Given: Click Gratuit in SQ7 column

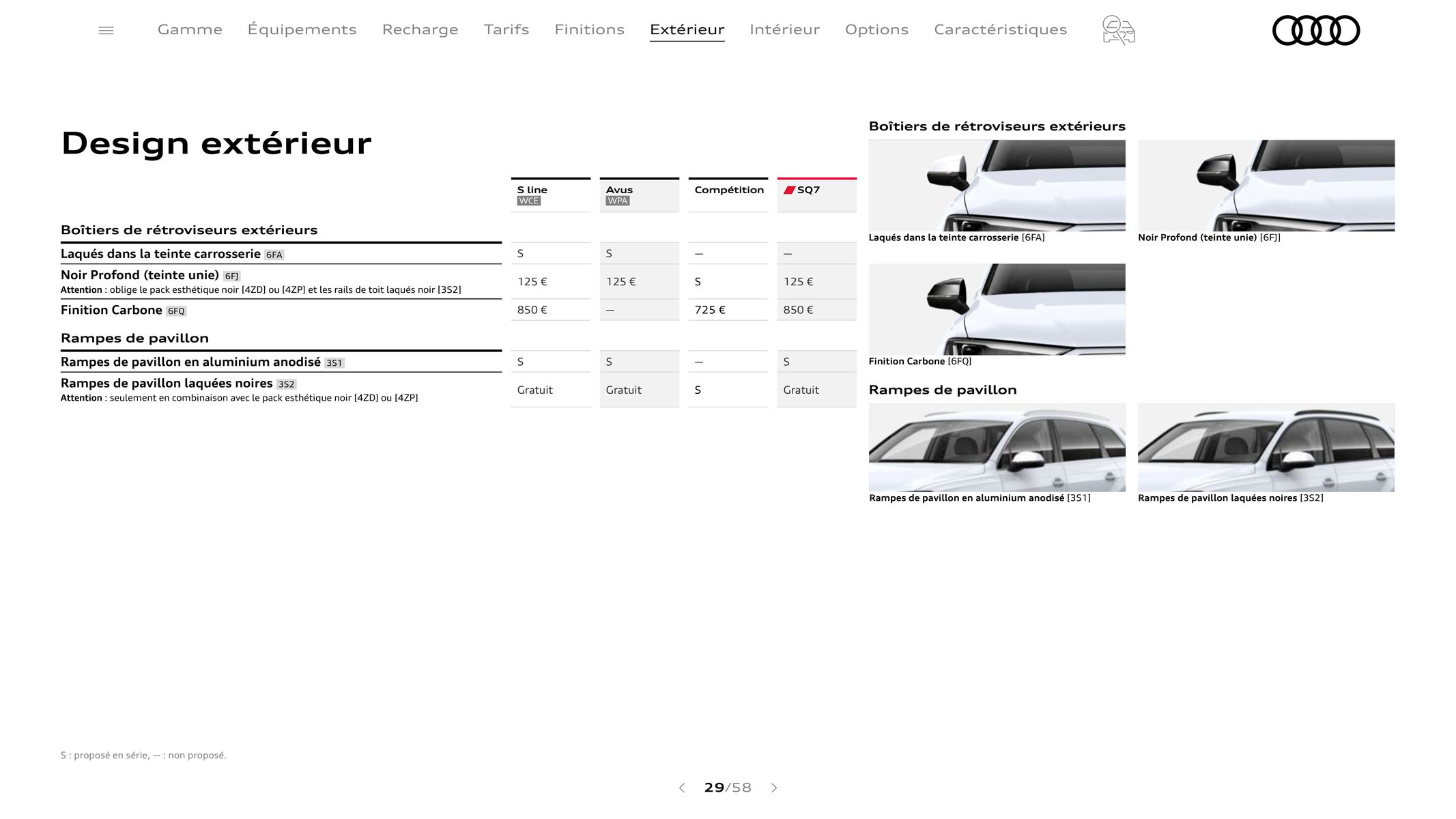Looking at the screenshot, I should [801, 390].
